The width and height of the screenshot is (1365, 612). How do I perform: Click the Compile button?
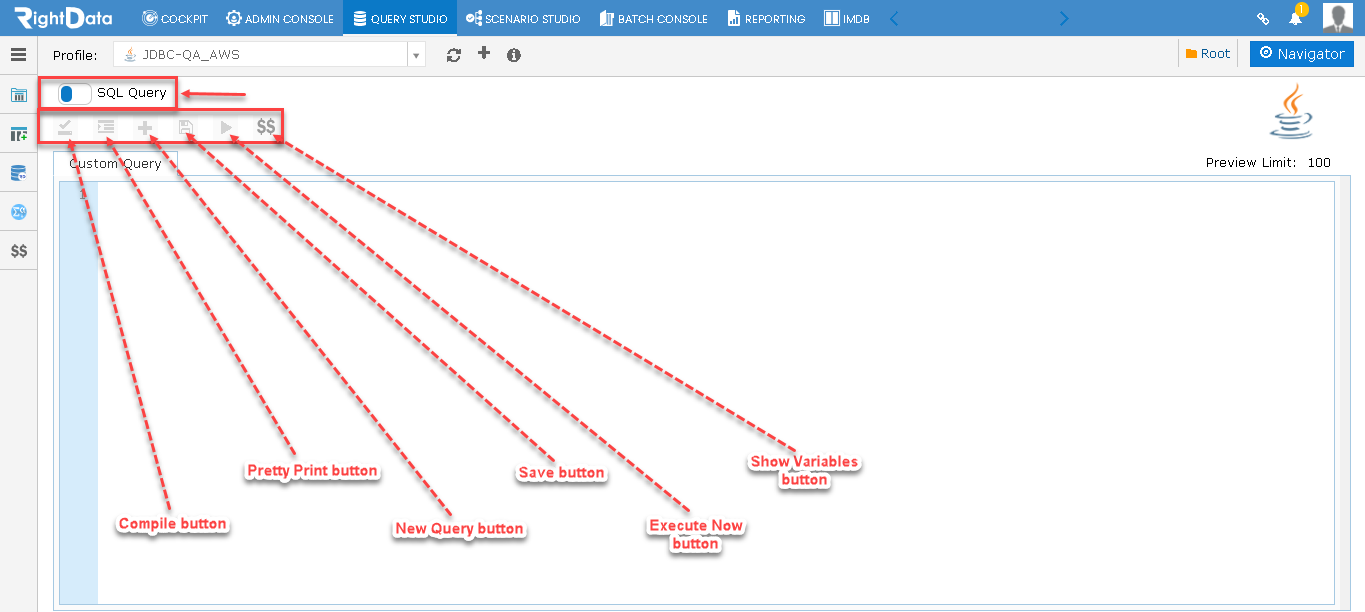pyautogui.click(x=65, y=127)
